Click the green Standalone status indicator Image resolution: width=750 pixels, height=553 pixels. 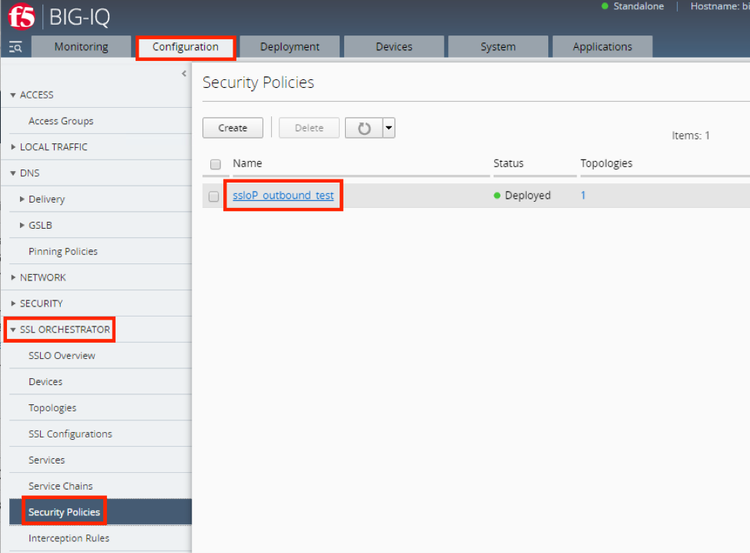605,6
